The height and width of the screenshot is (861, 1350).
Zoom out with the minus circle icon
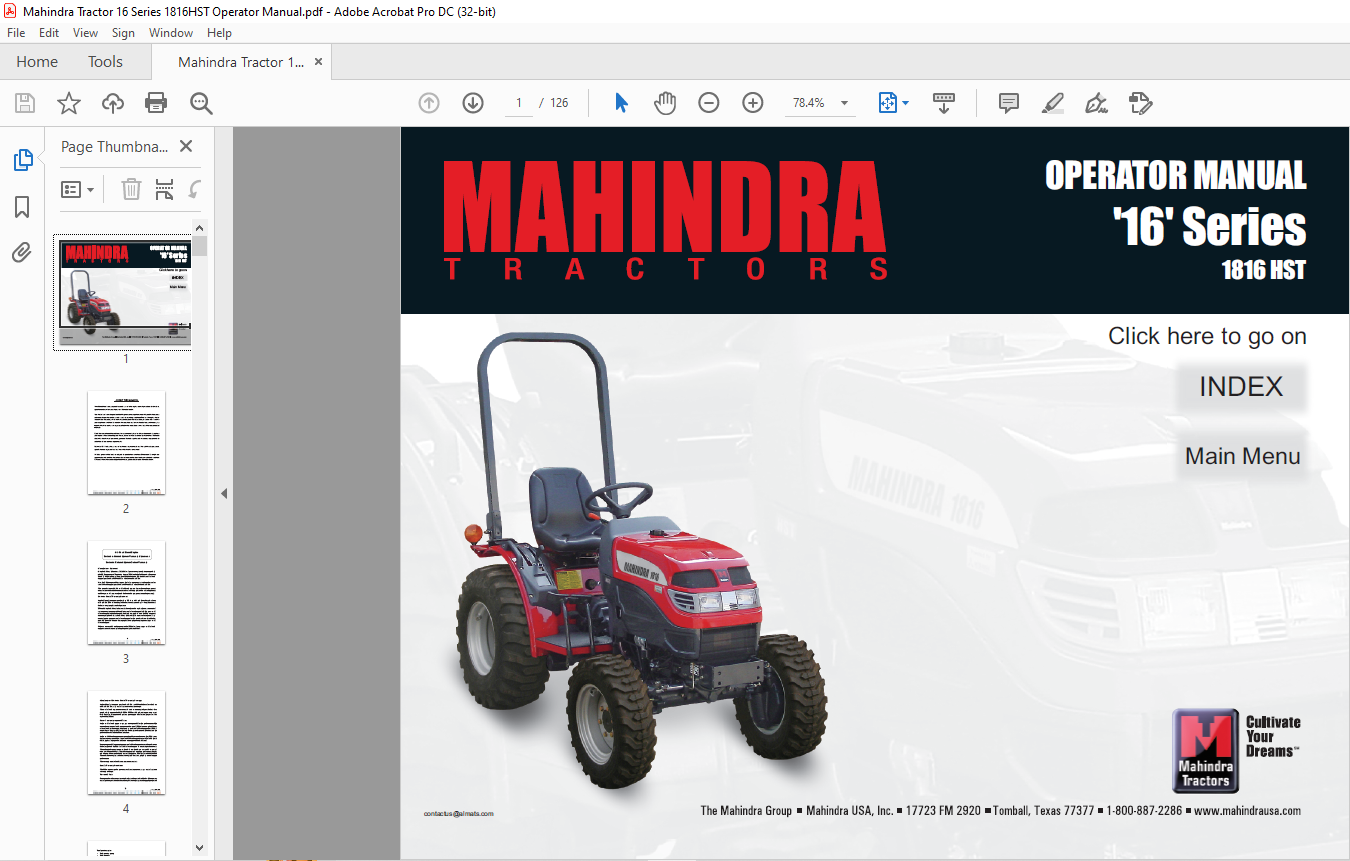[x=709, y=103]
